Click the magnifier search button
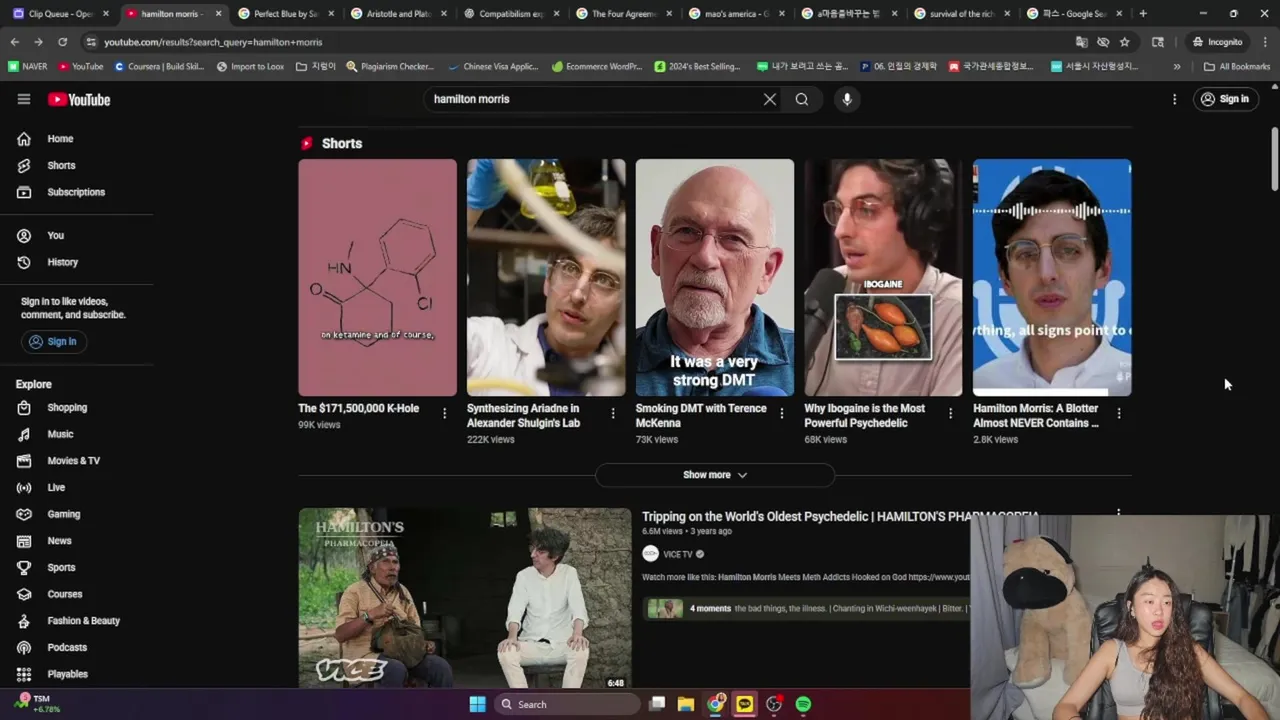1280x720 pixels. 802,99
